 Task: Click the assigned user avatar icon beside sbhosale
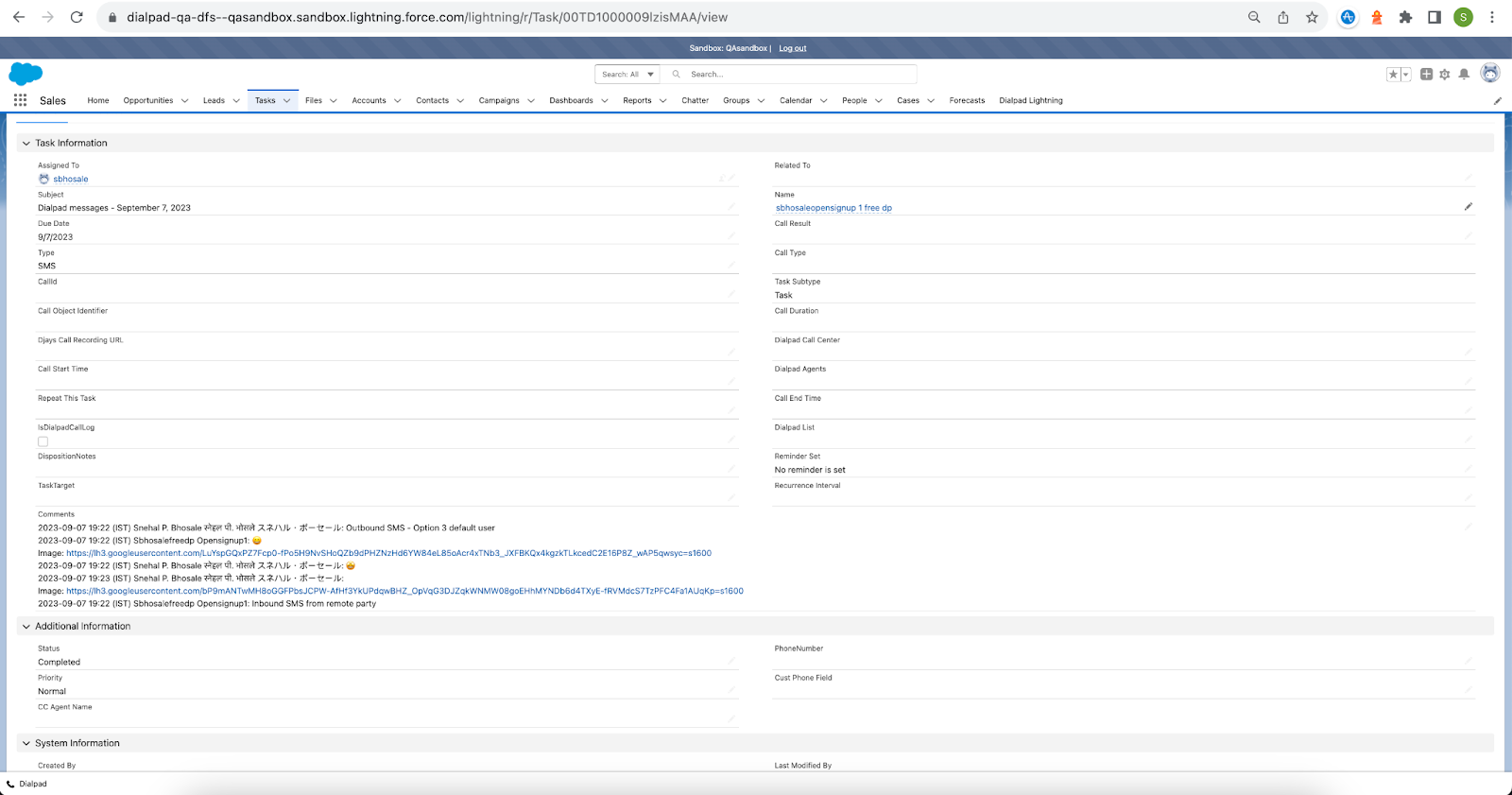[x=43, y=179]
